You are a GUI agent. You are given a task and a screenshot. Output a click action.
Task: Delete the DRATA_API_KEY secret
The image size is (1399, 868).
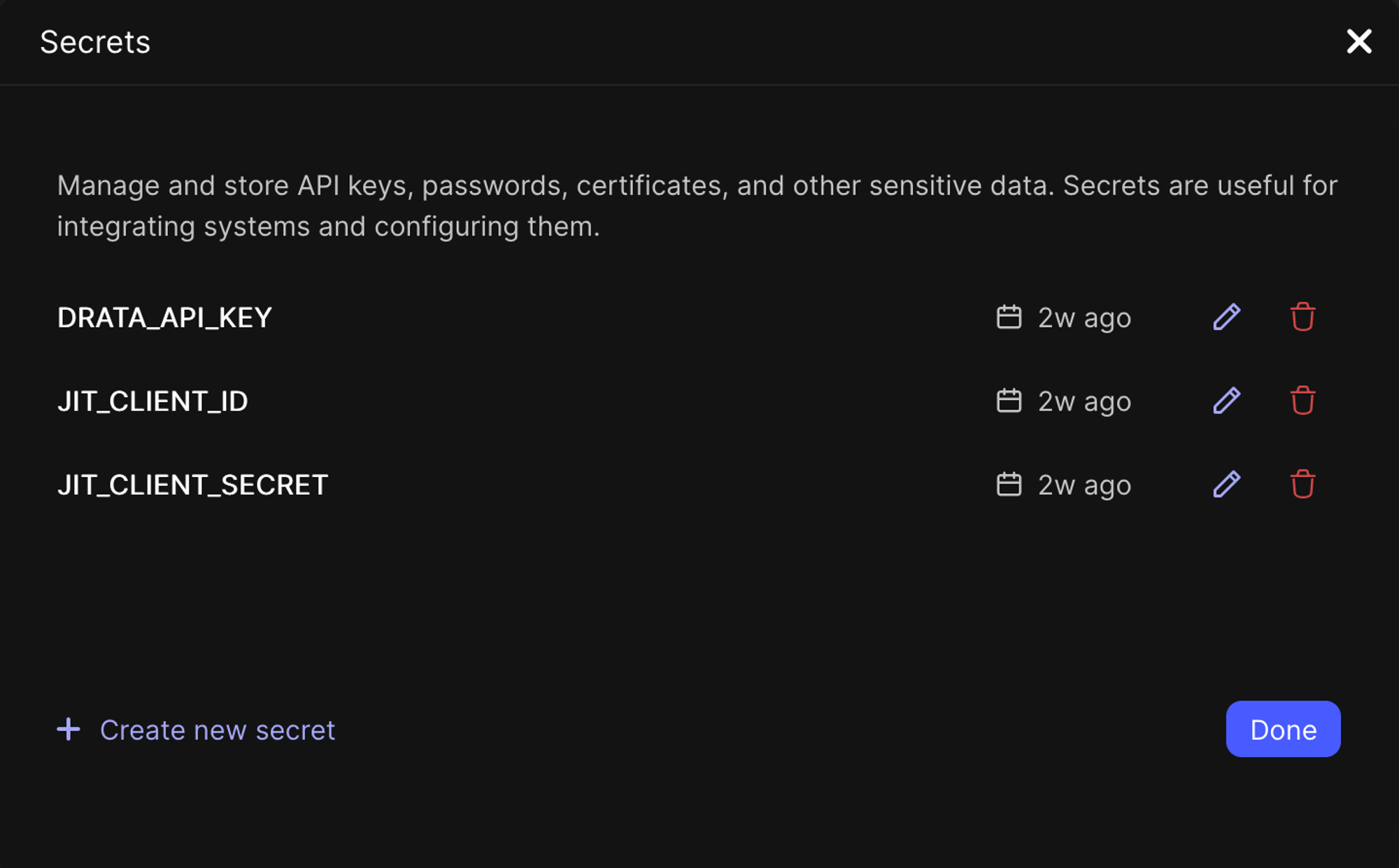click(x=1302, y=317)
